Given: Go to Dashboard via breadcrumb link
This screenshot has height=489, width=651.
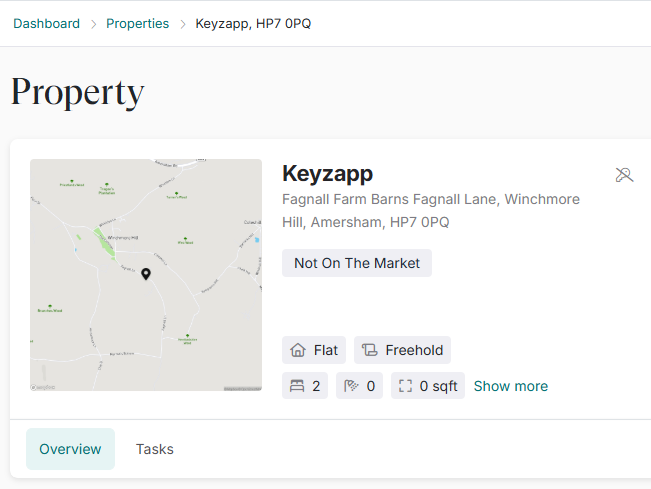Looking at the screenshot, I should point(46,23).
